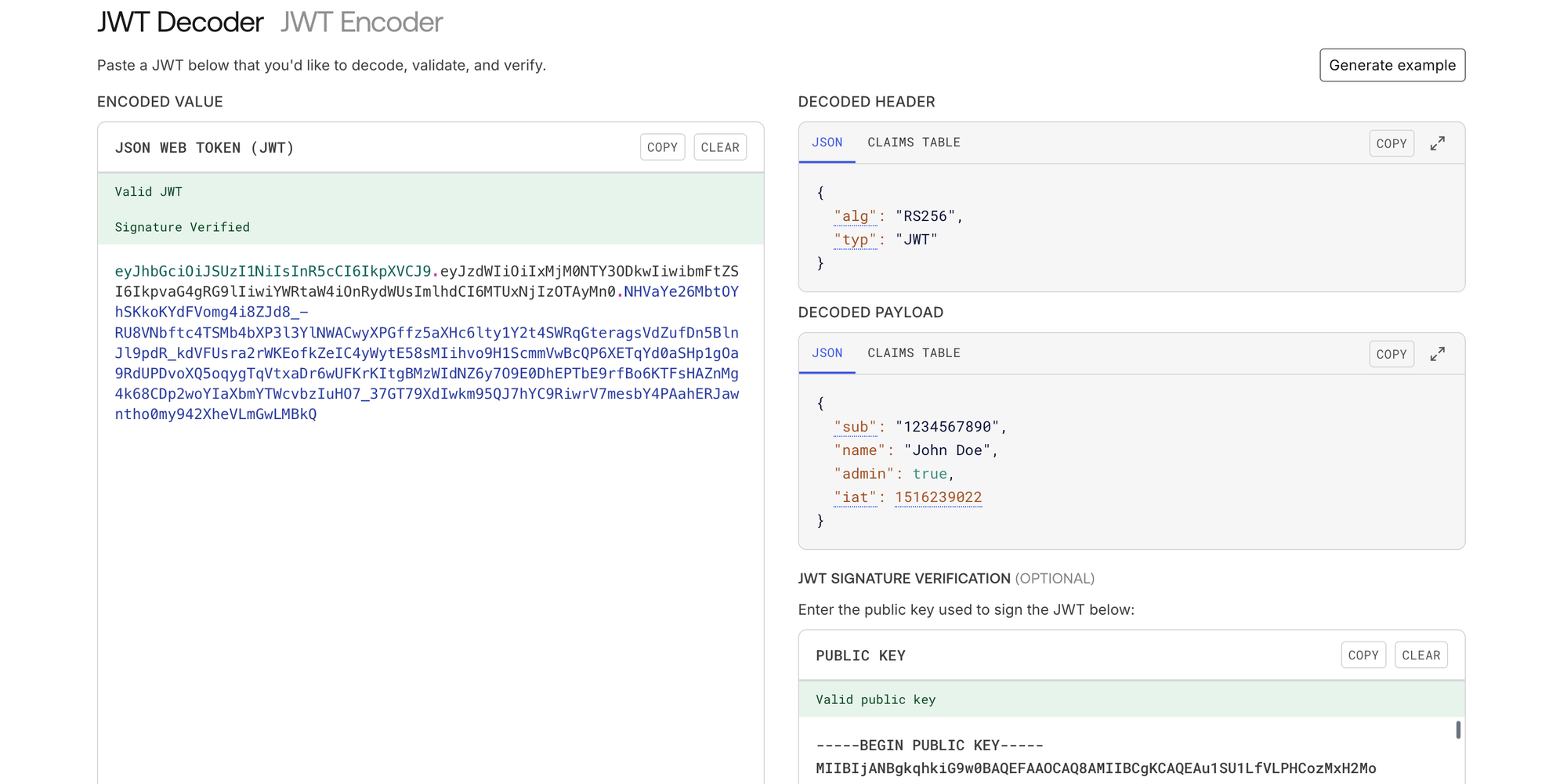Copy the decoded header JSON
This screenshot has width=1567, height=784.
click(1391, 143)
